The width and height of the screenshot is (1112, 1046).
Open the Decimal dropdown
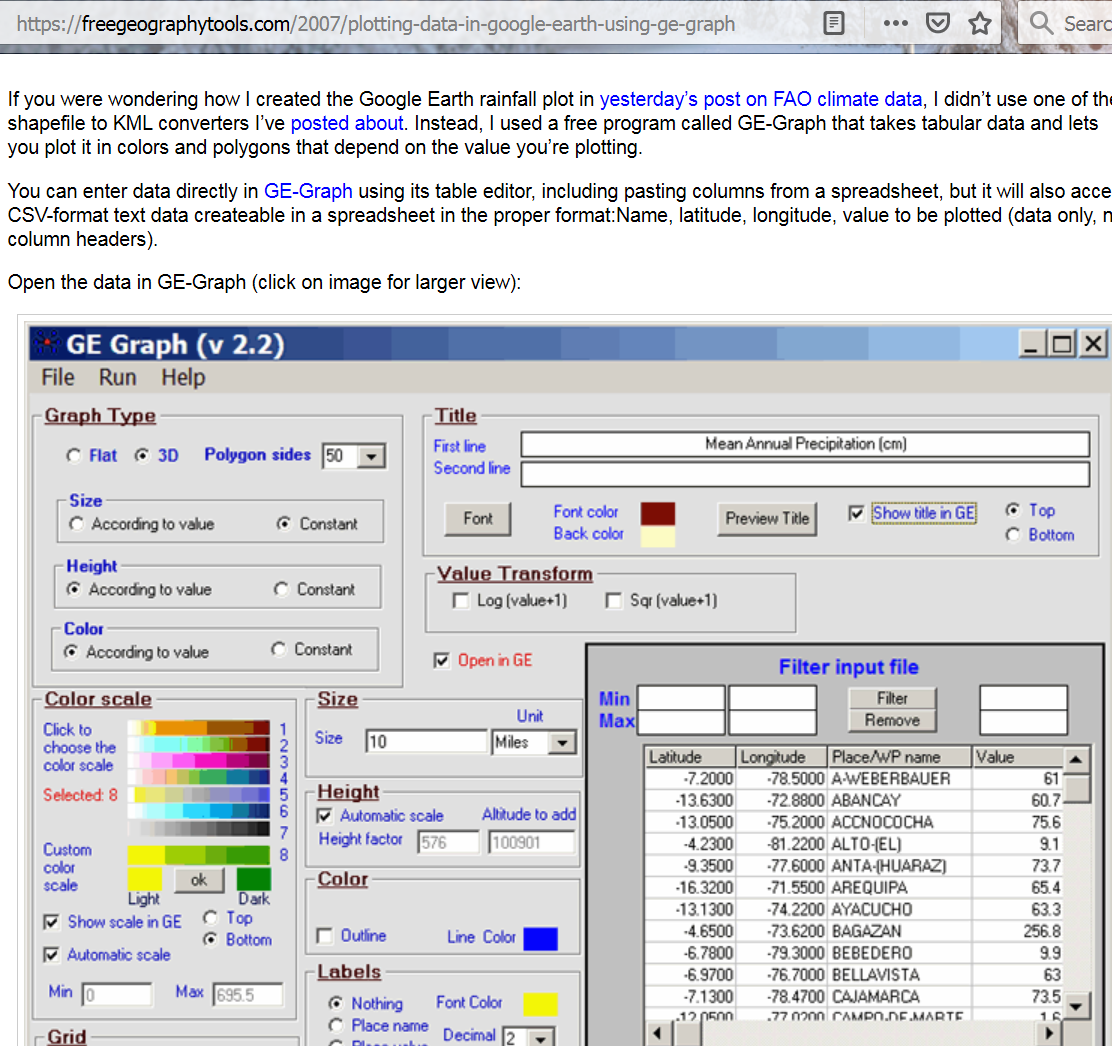(x=540, y=1038)
